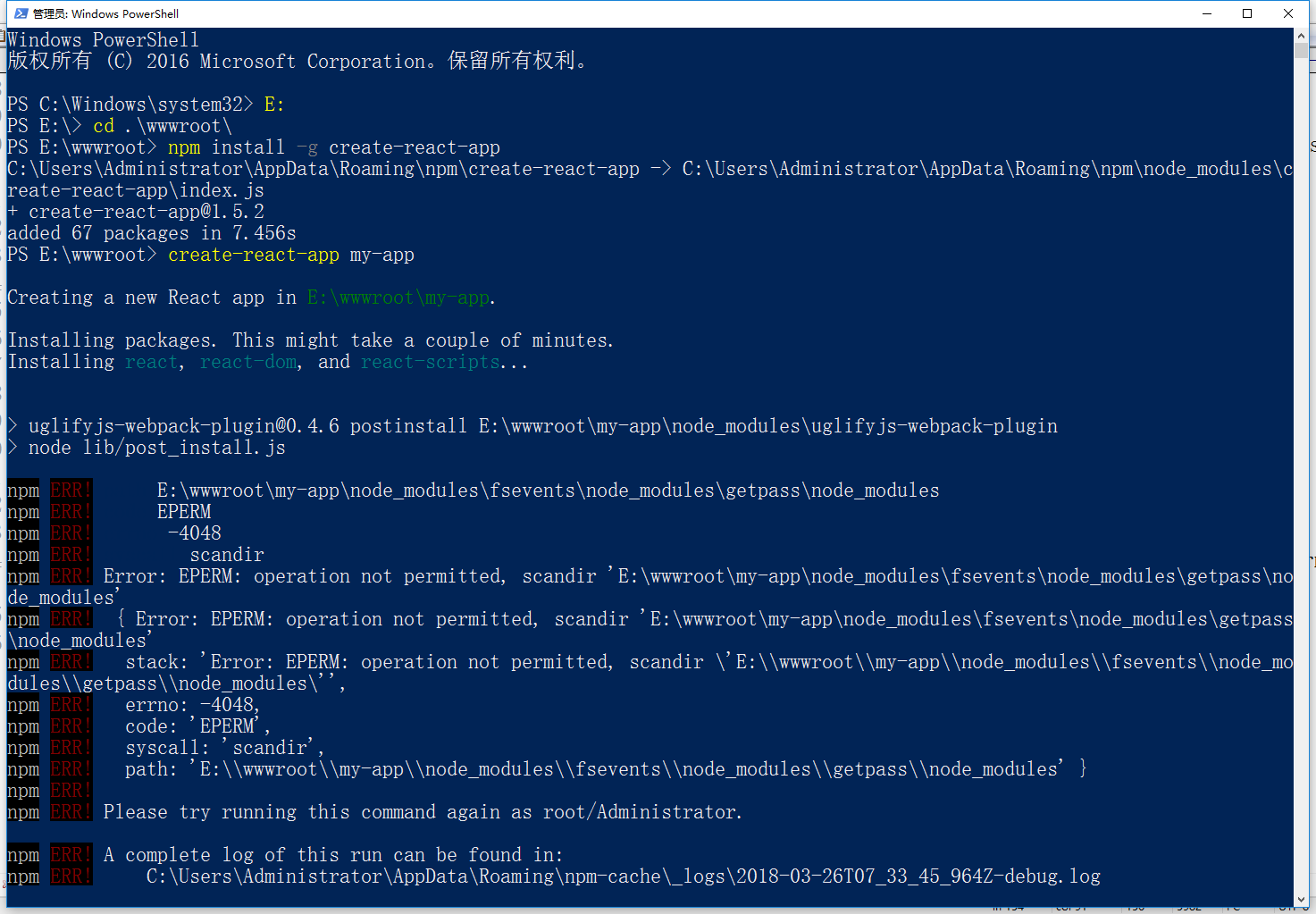Click the scrollbar down arrow
This screenshot has height=914, width=1316.
[x=1302, y=901]
